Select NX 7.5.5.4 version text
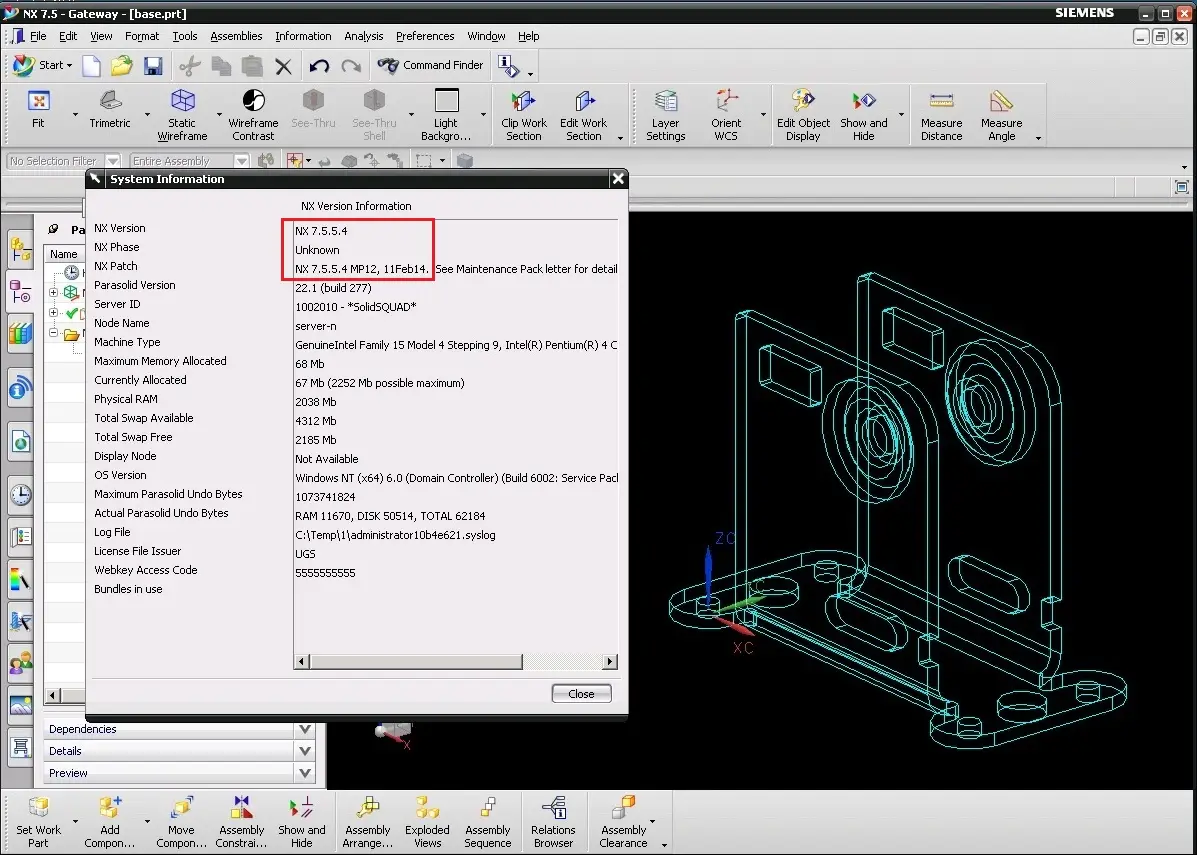The height and width of the screenshot is (855, 1197). (321, 231)
